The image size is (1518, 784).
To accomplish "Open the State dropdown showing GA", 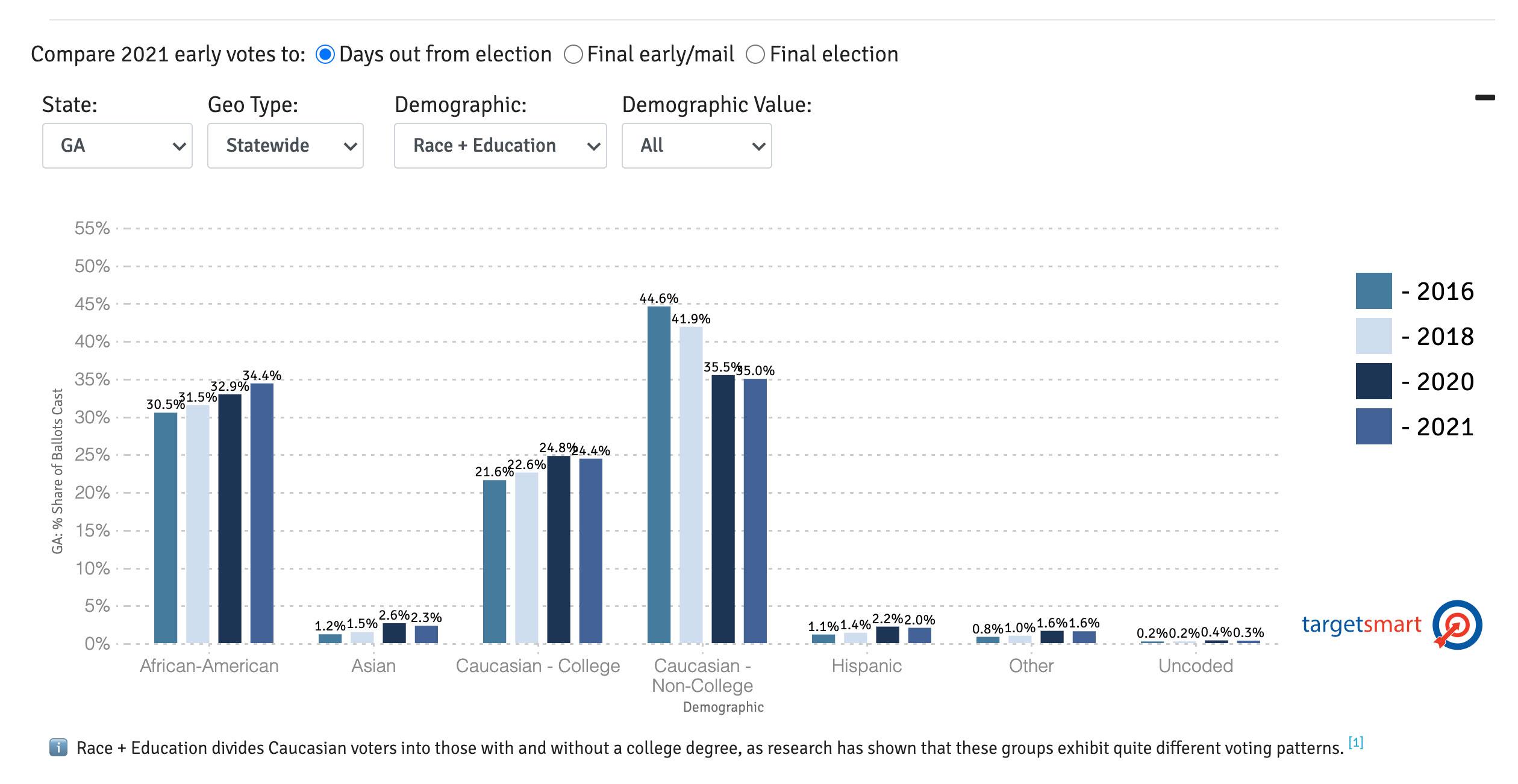I will (117, 146).
